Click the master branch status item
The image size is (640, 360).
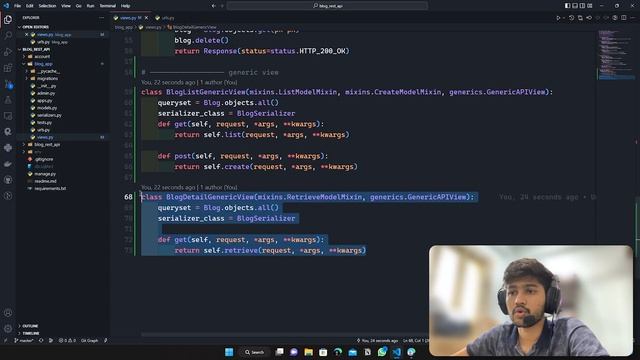point(24,340)
